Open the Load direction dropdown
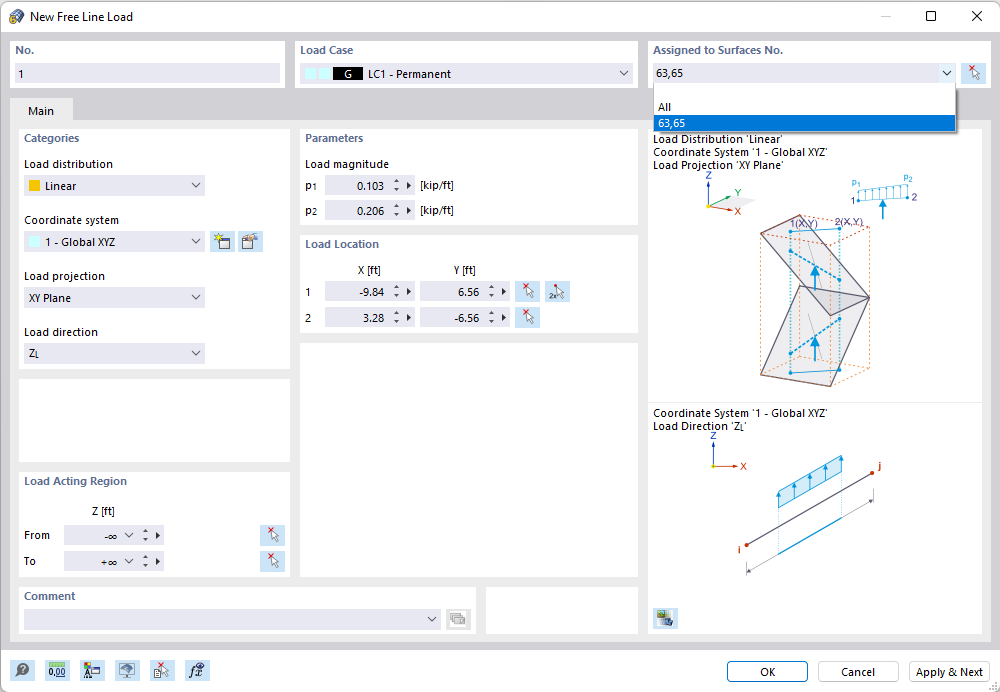The width and height of the screenshot is (1000, 692). pos(196,353)
